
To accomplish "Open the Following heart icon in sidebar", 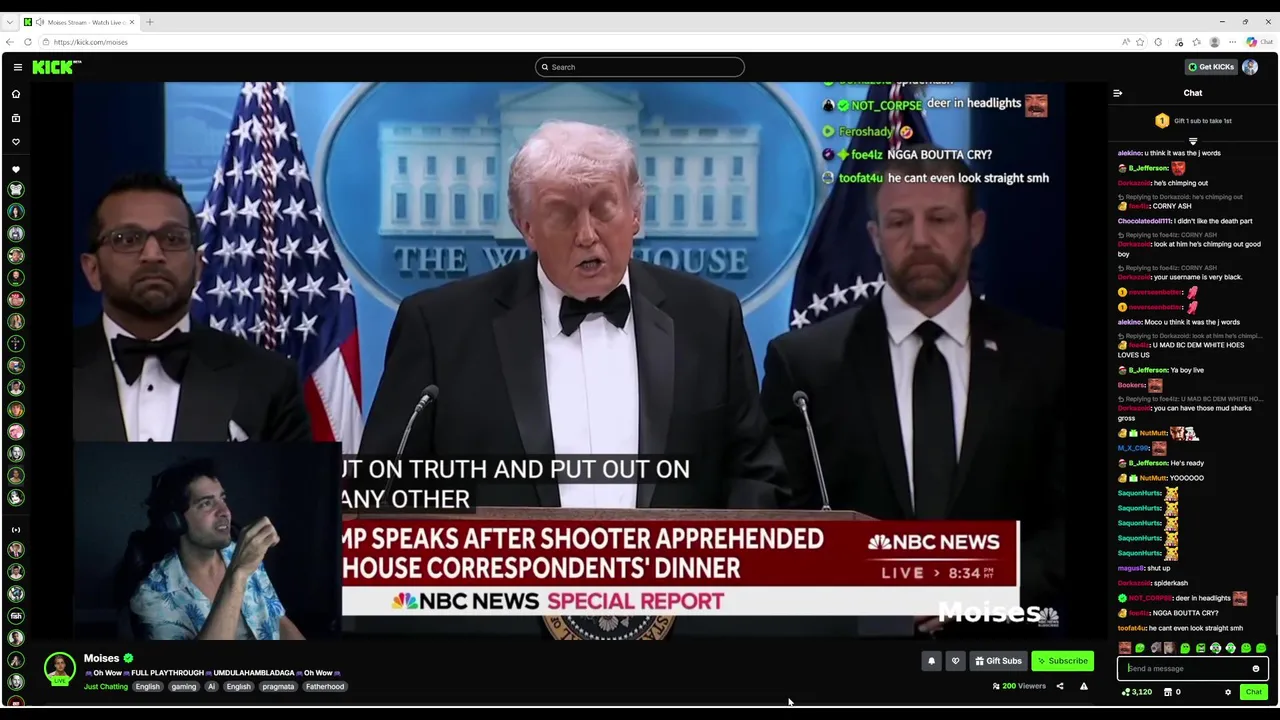I will [x=16, y=142].
